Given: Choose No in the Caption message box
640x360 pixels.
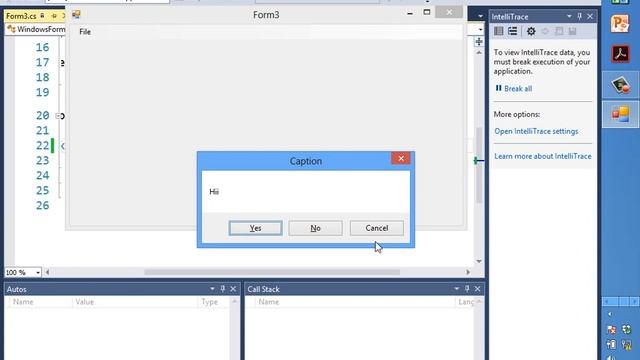Looking at the screenshot, I should point(316,228).
